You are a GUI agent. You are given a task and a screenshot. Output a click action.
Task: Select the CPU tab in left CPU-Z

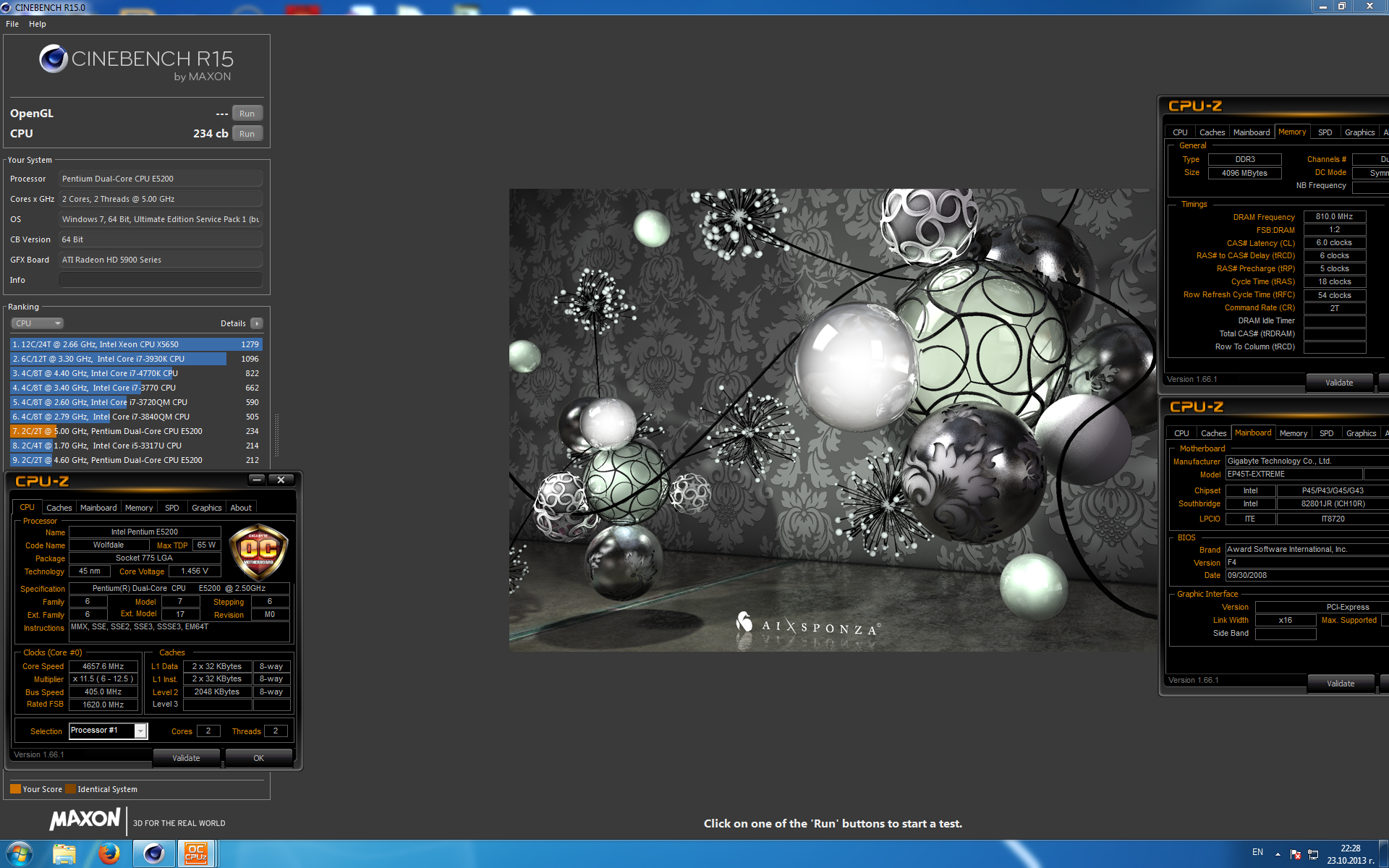click(x=27, y=507)
